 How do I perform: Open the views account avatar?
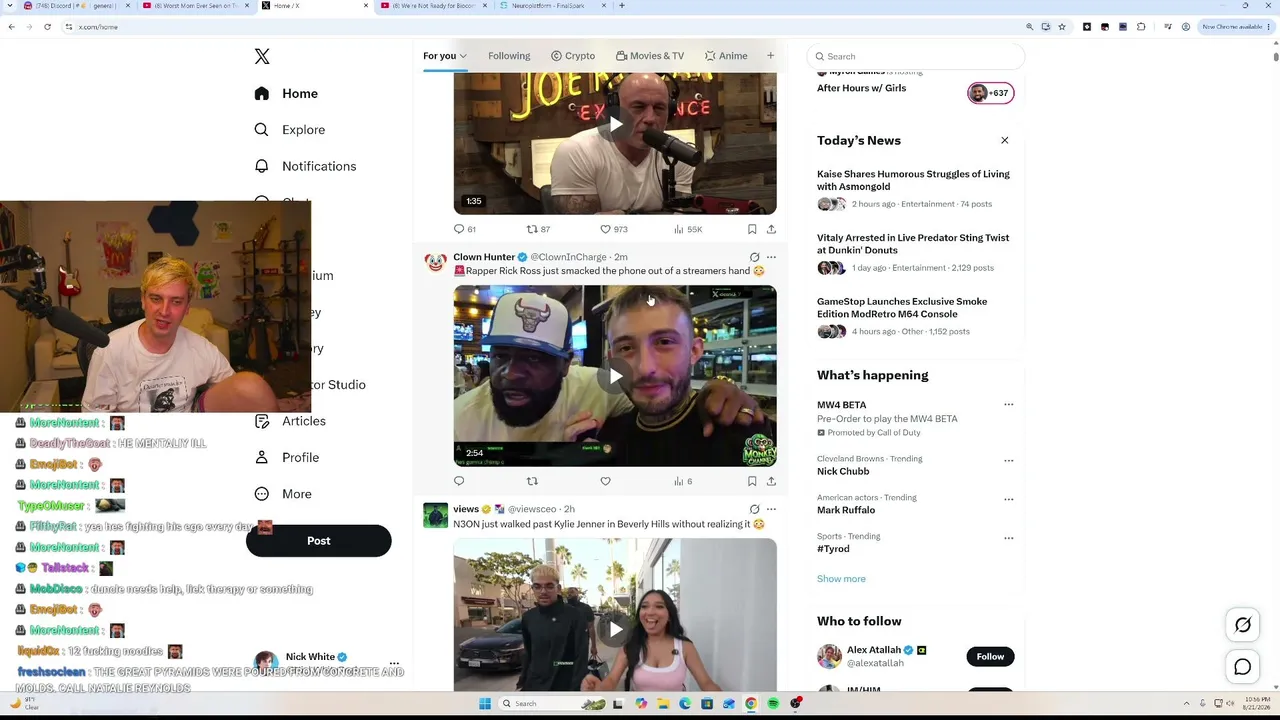[435, 515]
